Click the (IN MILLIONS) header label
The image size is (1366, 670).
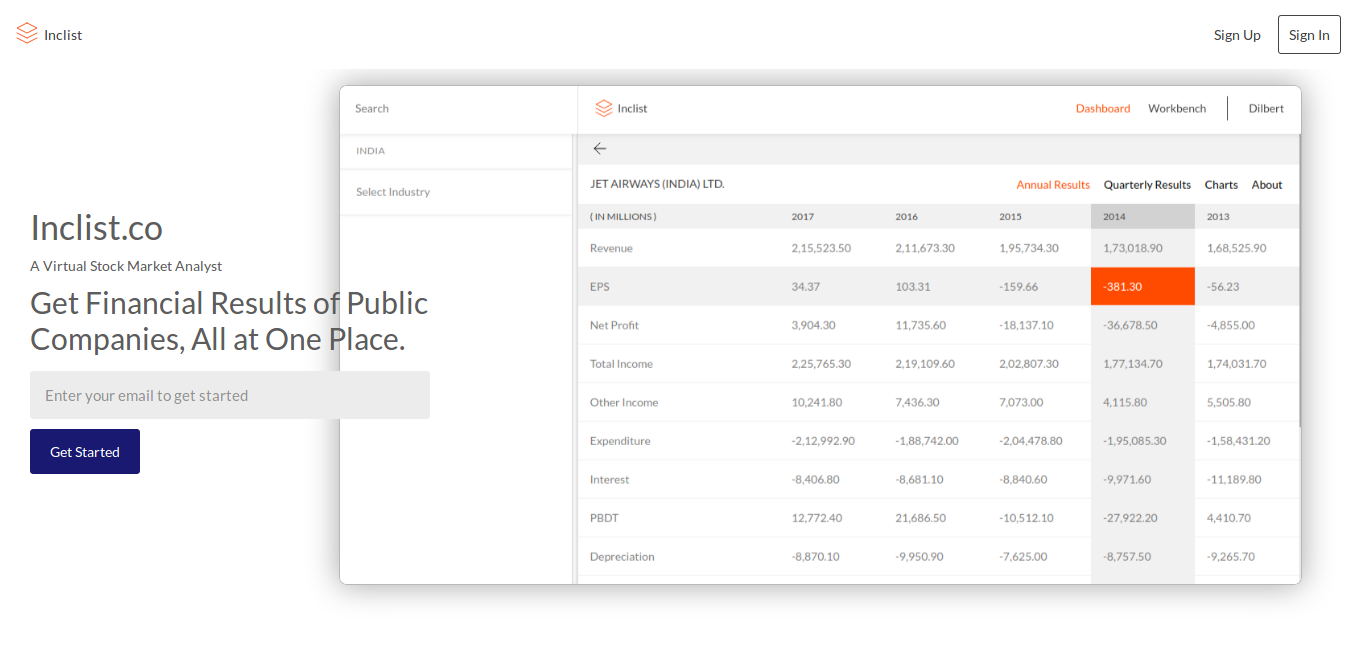click(623, 217)
